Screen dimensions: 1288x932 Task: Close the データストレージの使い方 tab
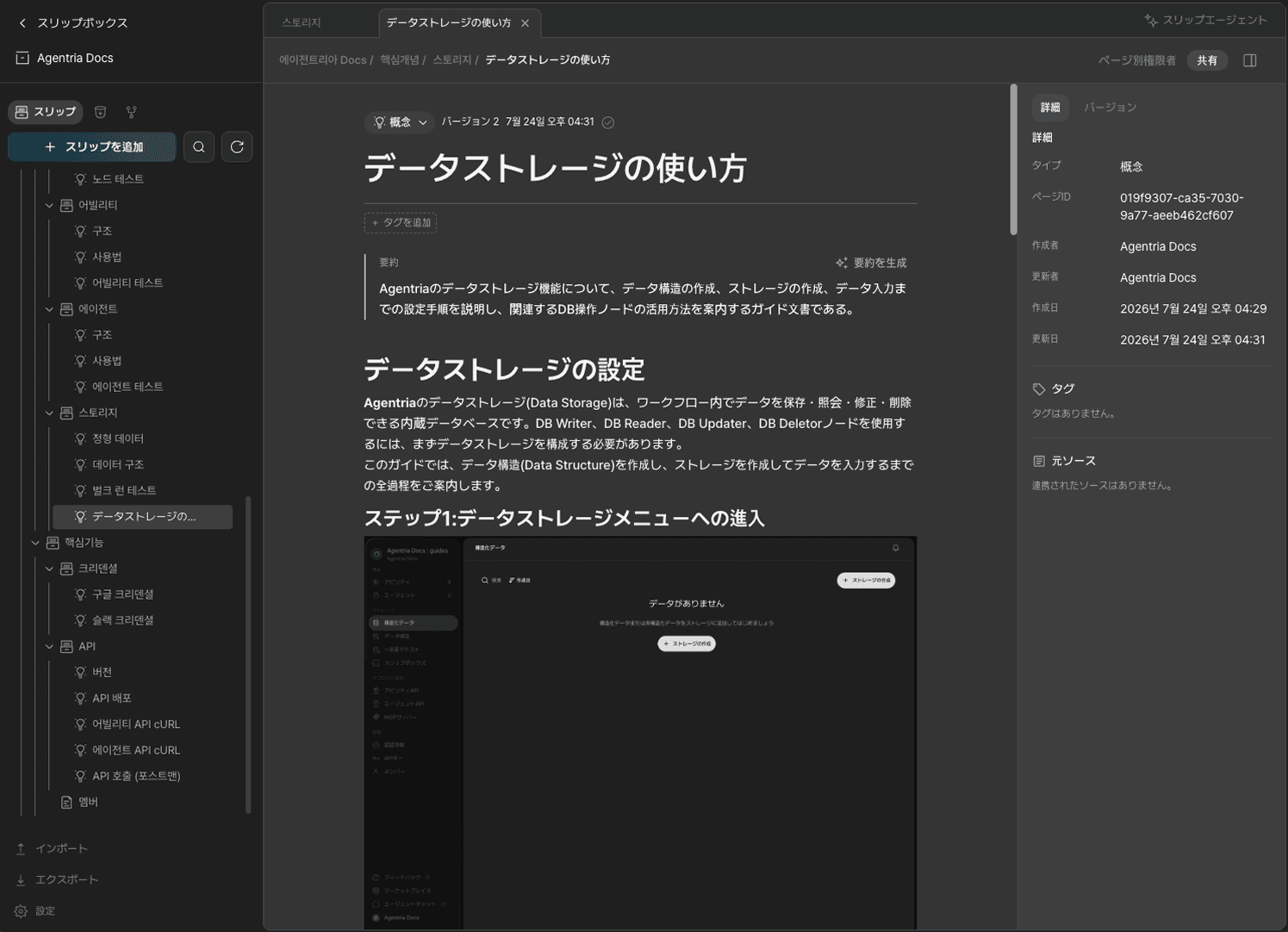525,23
